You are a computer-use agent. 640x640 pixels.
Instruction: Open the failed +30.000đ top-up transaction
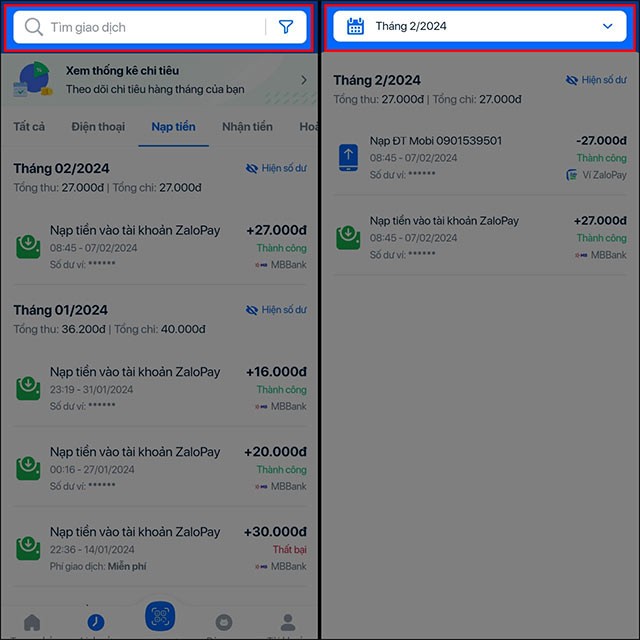tap(160, 548)
